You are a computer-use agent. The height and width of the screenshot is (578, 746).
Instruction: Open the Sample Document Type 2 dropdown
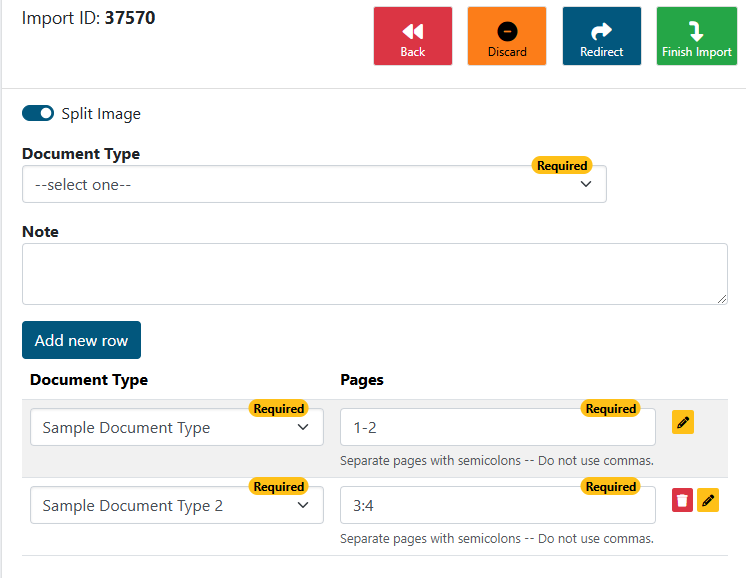(x=177, y=505)
